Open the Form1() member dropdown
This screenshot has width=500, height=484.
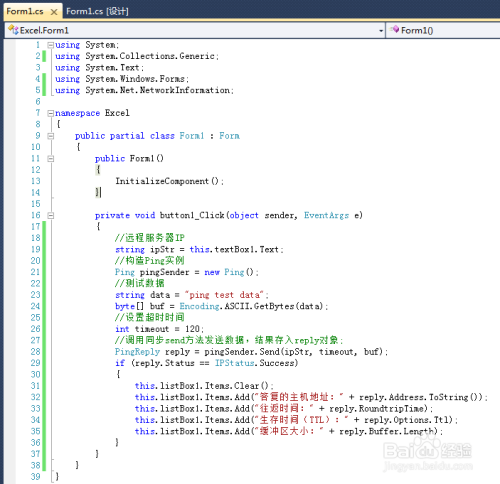pos(443,30)
